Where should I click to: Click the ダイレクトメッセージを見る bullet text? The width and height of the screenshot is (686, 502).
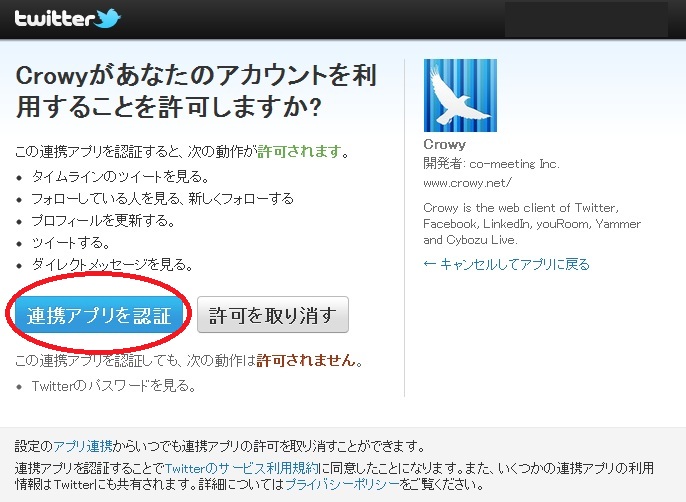click(112, 264)
